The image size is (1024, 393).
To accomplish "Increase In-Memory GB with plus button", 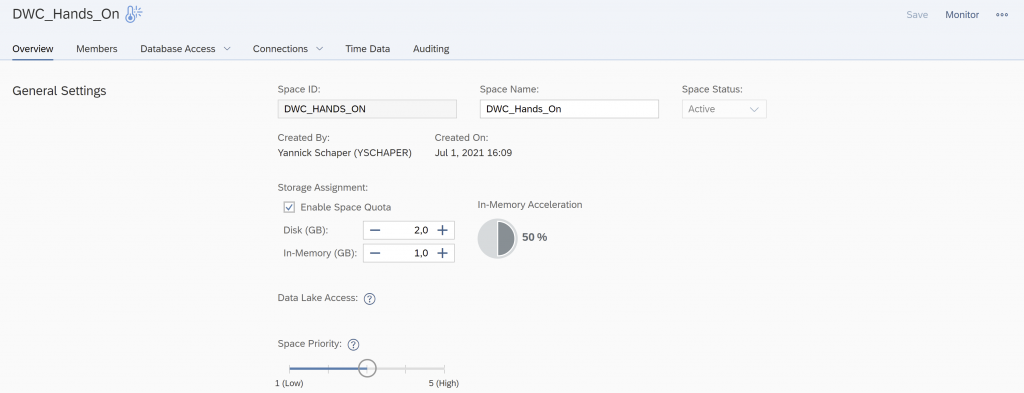I will click(x=442, y=253).
